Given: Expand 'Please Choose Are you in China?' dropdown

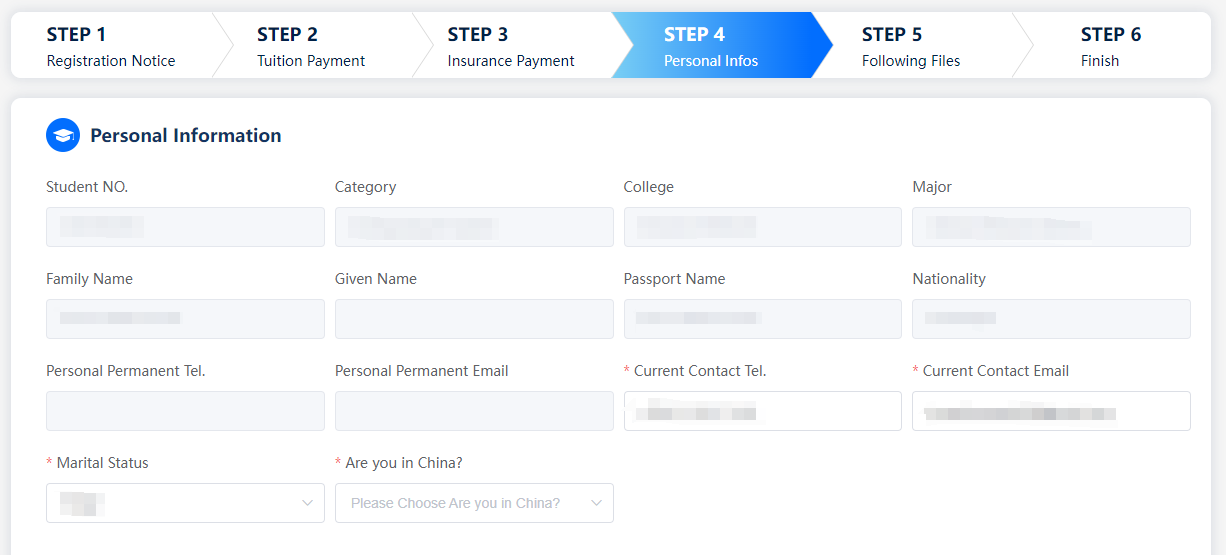Looking at the screenshot, I should pos(474,503).
